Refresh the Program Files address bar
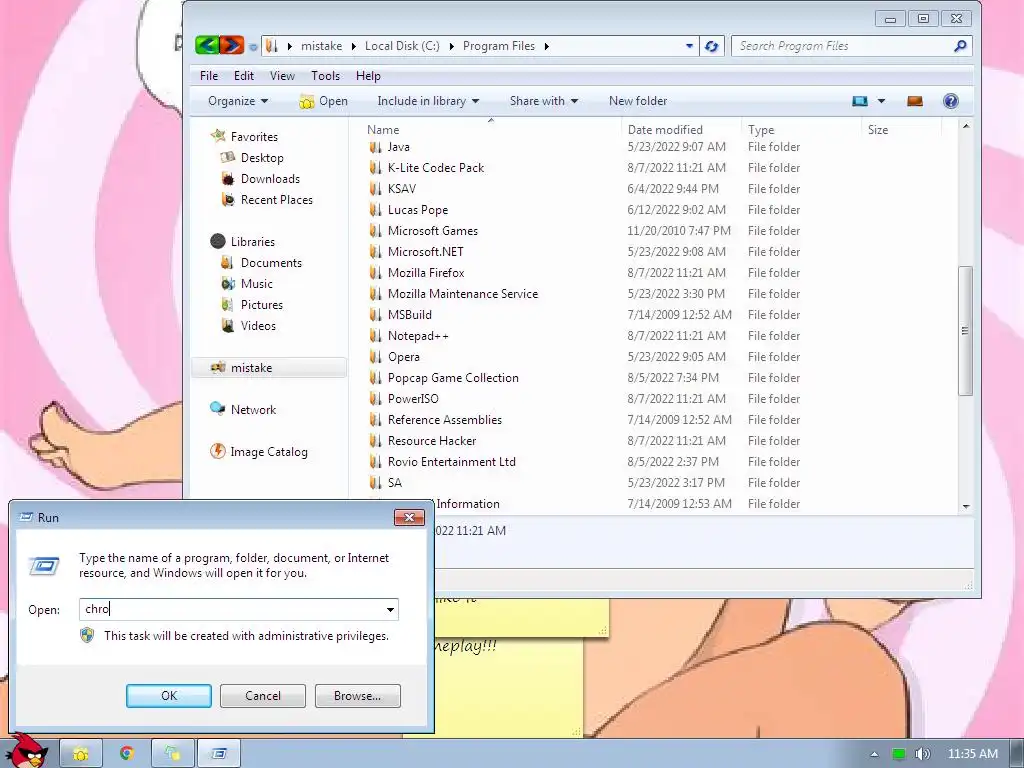 [712, 46]
